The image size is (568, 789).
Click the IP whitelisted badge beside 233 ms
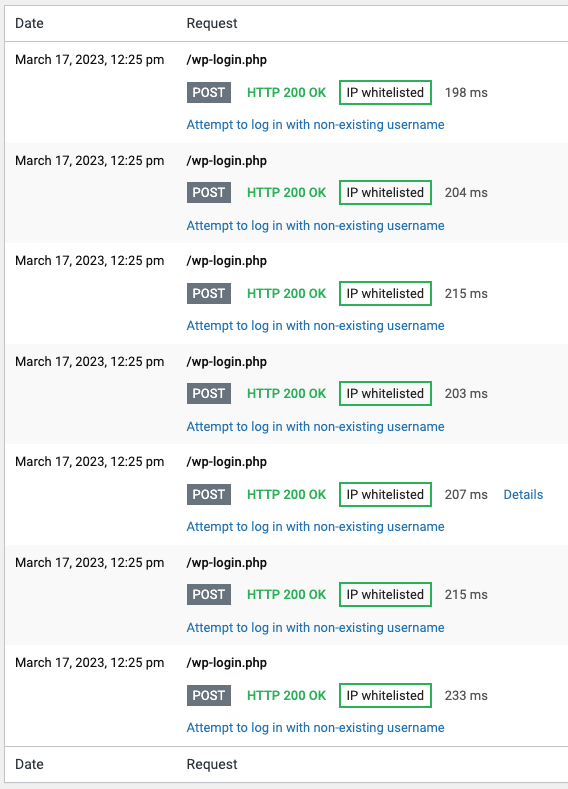(385, 695)
